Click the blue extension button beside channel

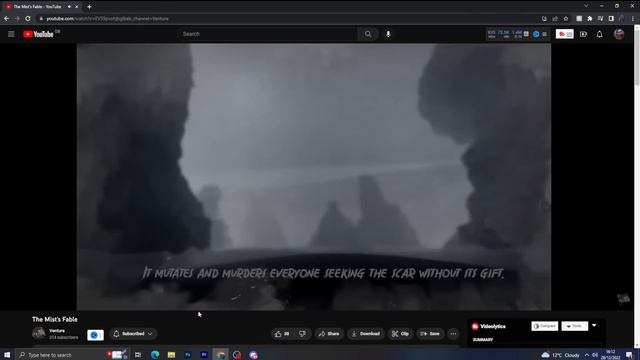coord(95,335)
